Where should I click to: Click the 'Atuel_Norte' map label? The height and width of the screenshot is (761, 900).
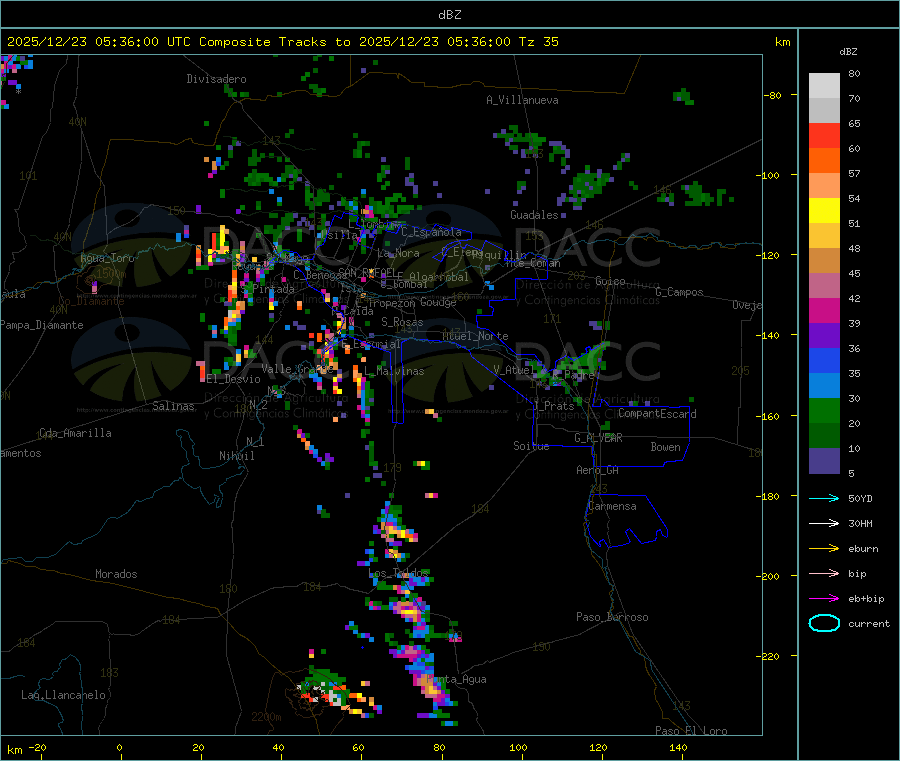[475, 336]
